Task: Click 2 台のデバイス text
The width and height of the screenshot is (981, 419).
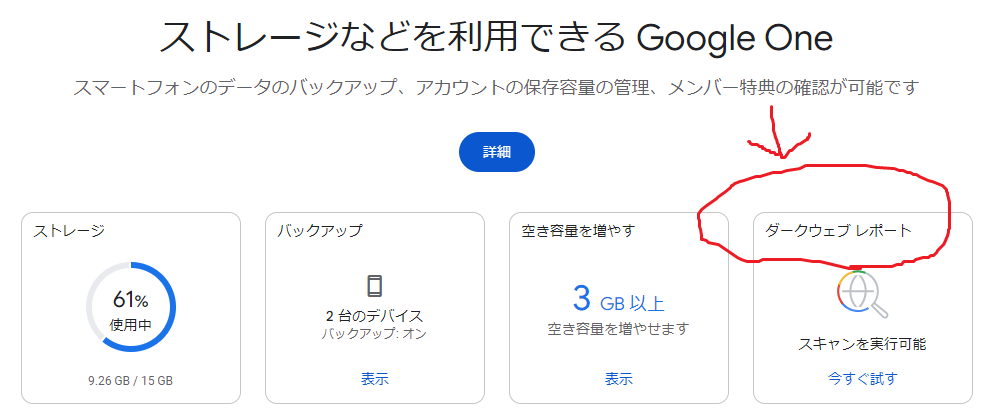Action: 375,316
